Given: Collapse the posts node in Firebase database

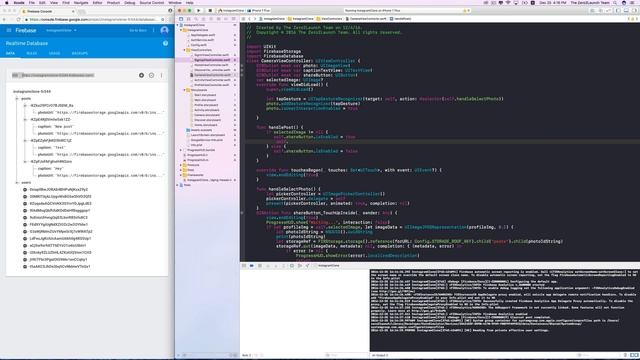Looking at the screenshot, I should (x=17, y=98).
